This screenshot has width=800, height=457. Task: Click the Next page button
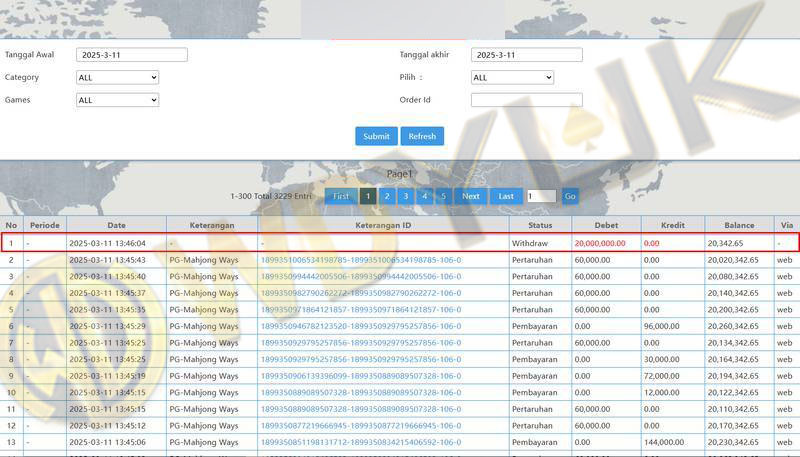pyautogui.click(x=471, y=196)
